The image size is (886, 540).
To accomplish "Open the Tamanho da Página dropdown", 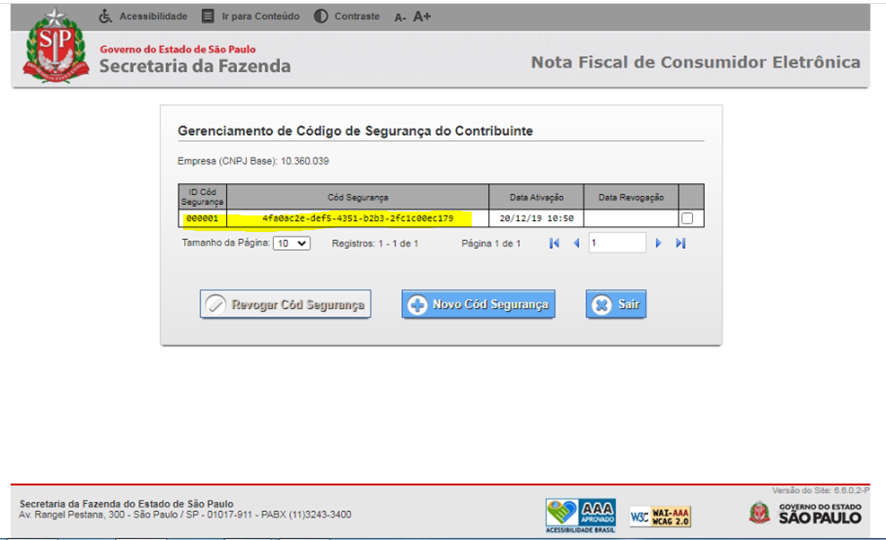I will click(x=292, y=243).
